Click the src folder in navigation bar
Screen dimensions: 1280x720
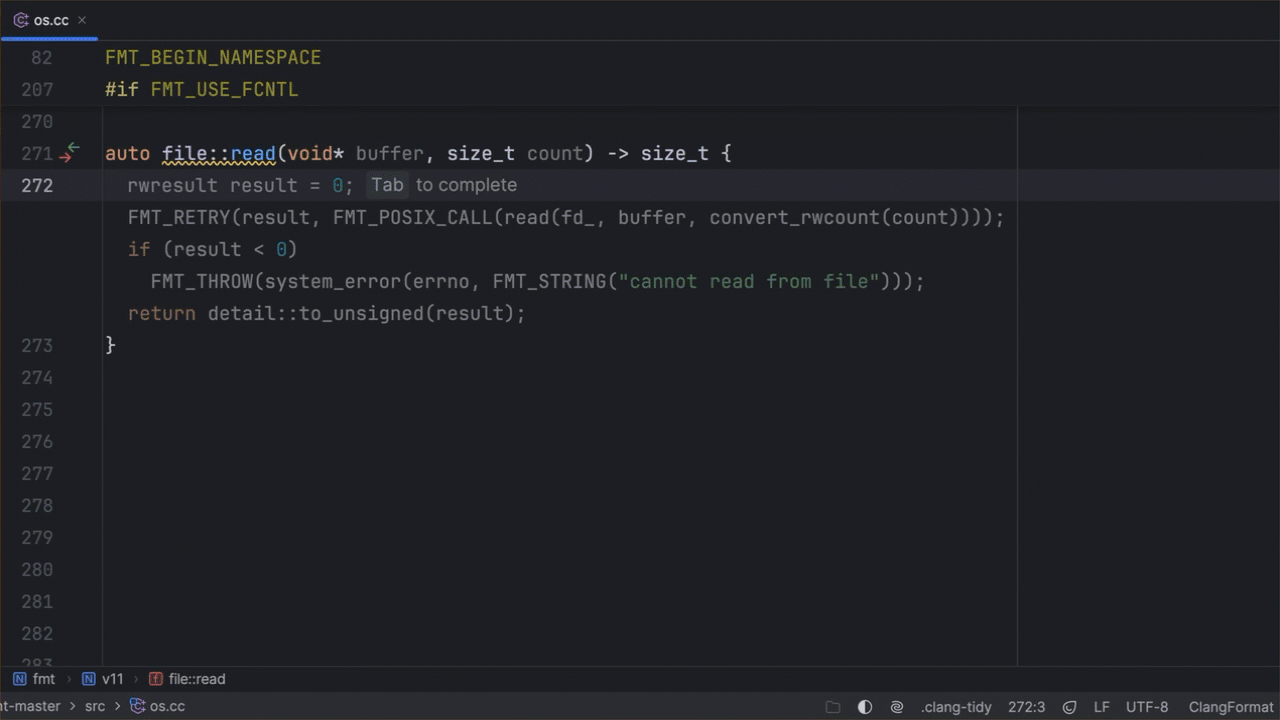(x=94, y=706)
